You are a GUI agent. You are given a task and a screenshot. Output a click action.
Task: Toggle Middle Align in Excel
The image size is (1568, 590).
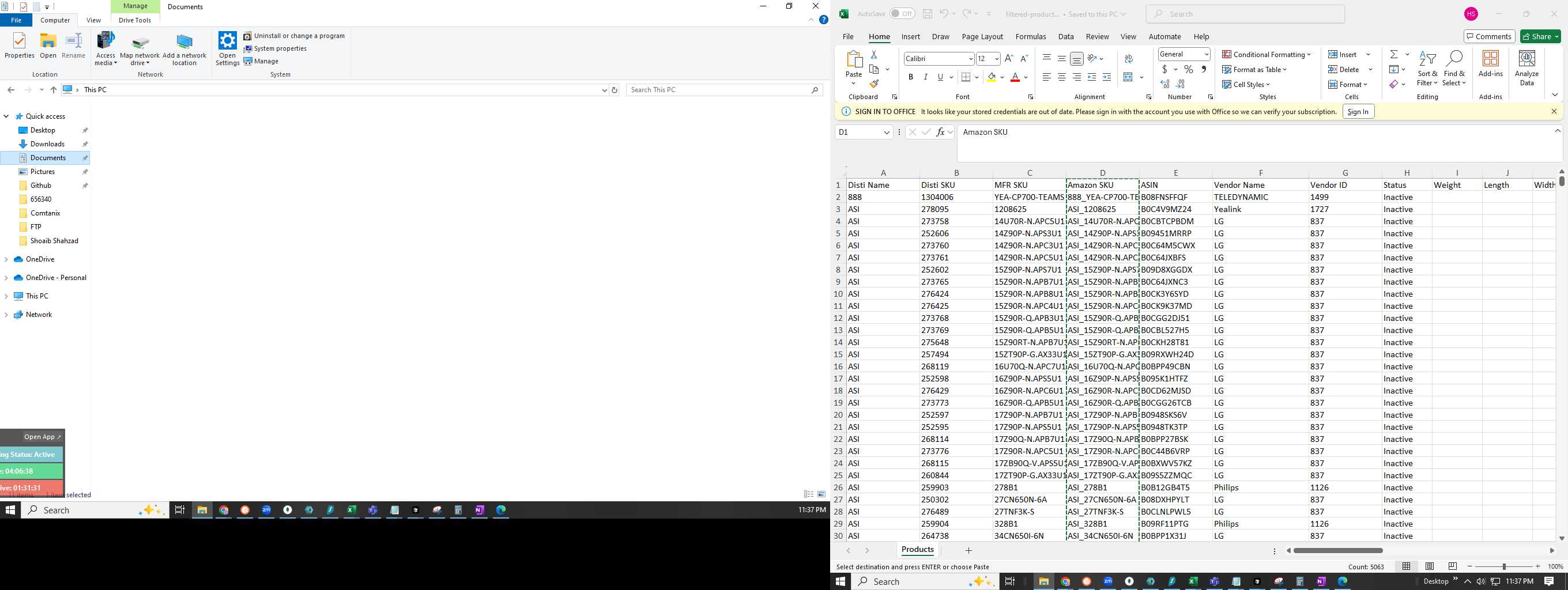click(1061, 58)
